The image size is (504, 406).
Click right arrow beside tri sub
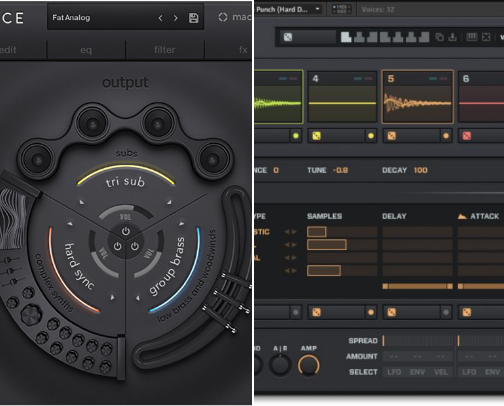(x=169, y=202)
